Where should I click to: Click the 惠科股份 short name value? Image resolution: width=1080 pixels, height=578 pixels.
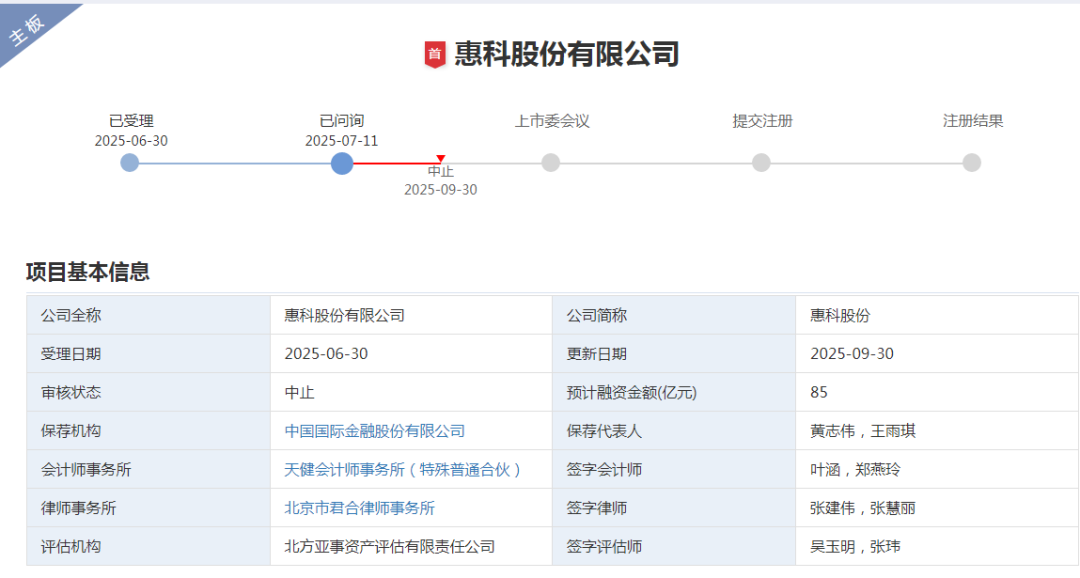coord(840,316)
